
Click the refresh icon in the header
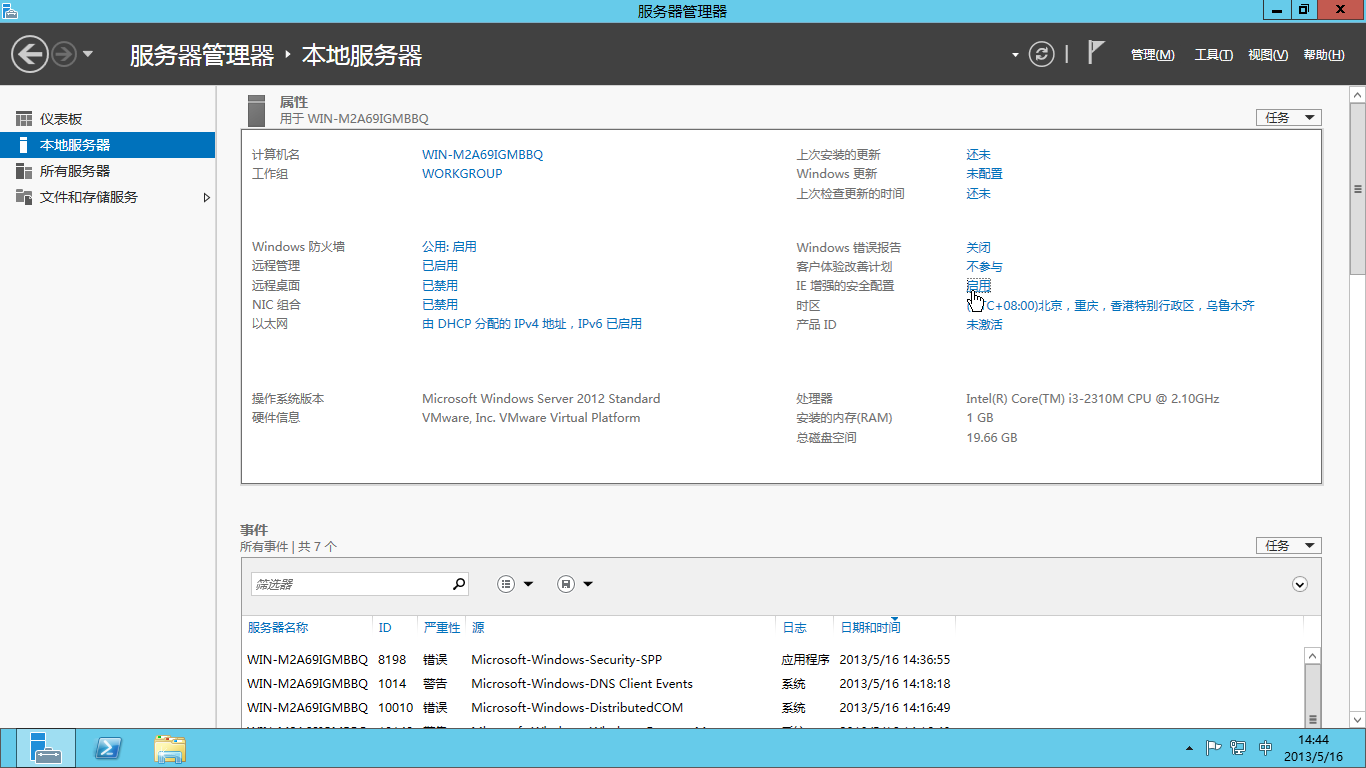(x=1042, y=54)
